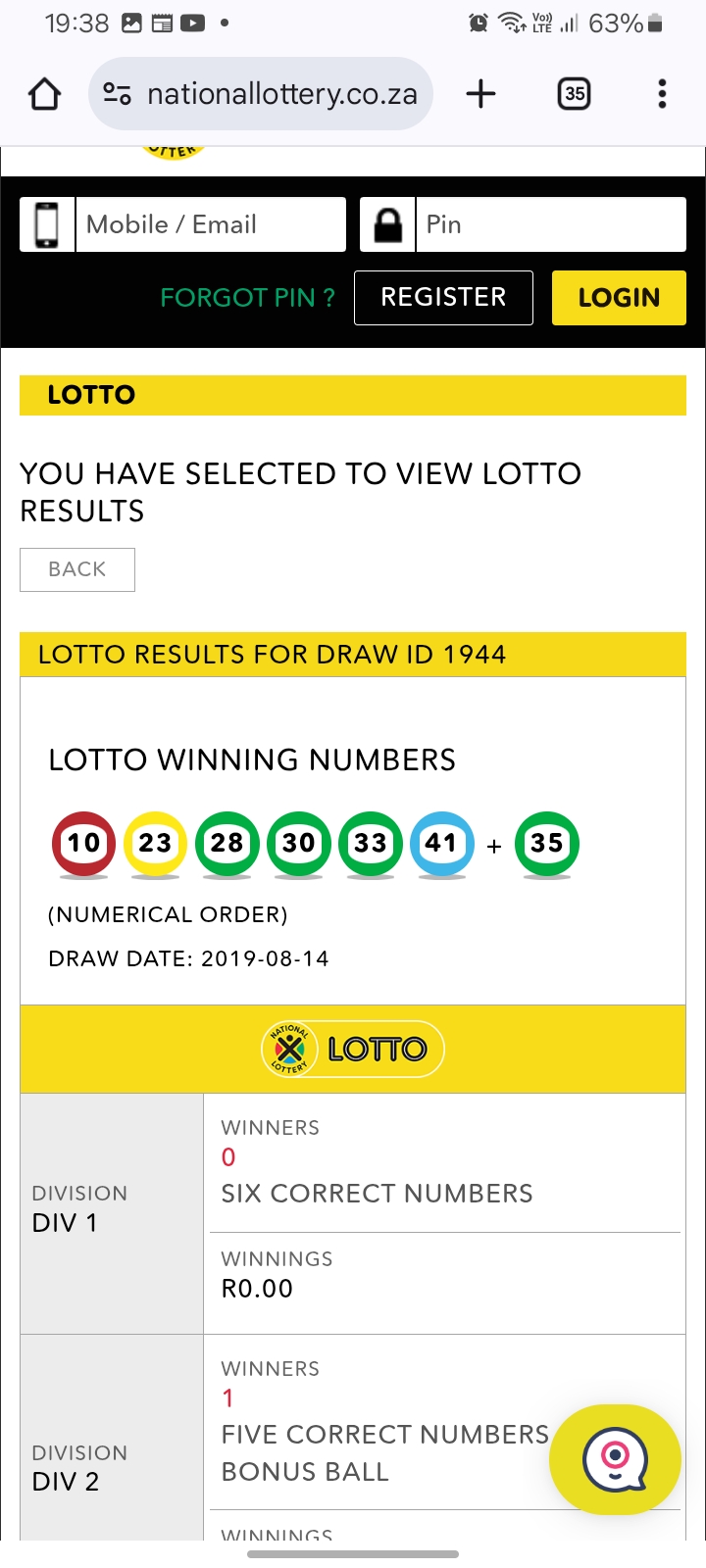Tap the nationallottery.co.za address bar
Screen dimensions: 706x1568
[x=281, y=94]
